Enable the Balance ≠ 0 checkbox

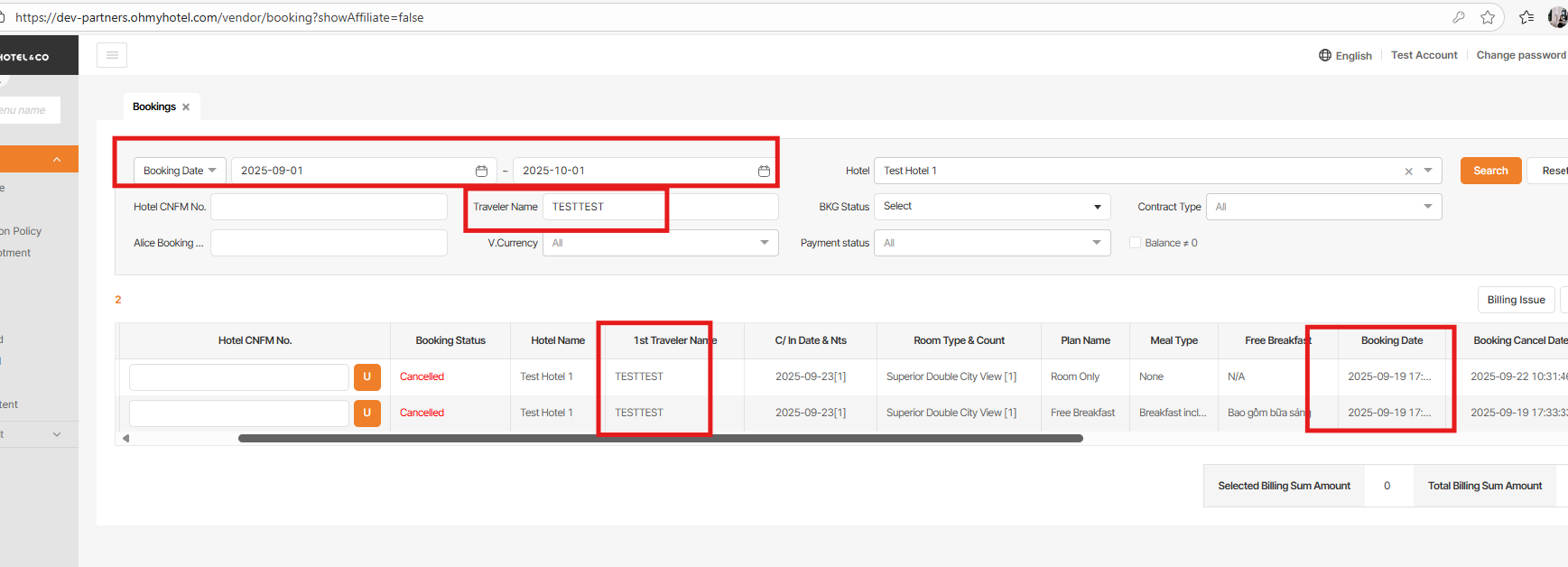click(1136, 243)
